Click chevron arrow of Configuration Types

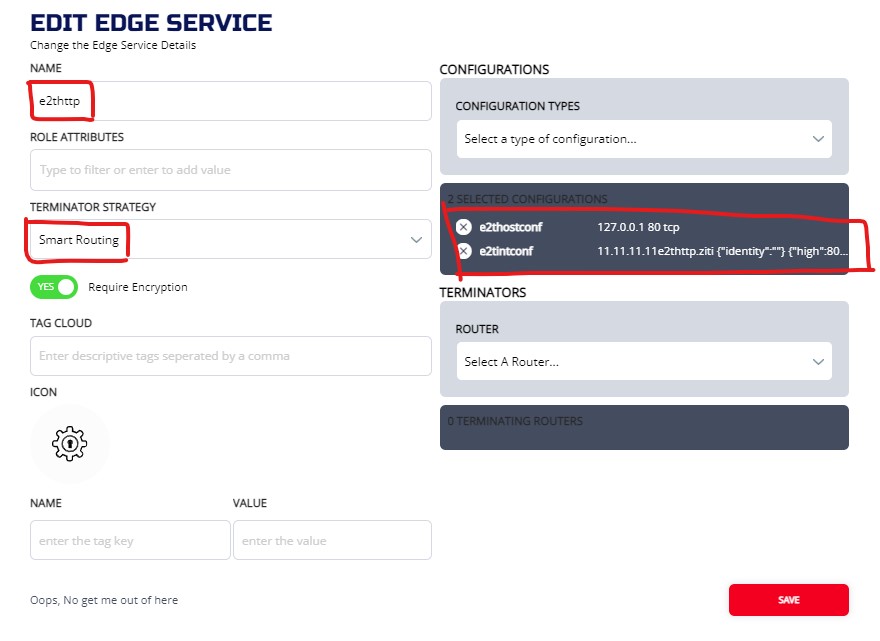coord(818,139)
